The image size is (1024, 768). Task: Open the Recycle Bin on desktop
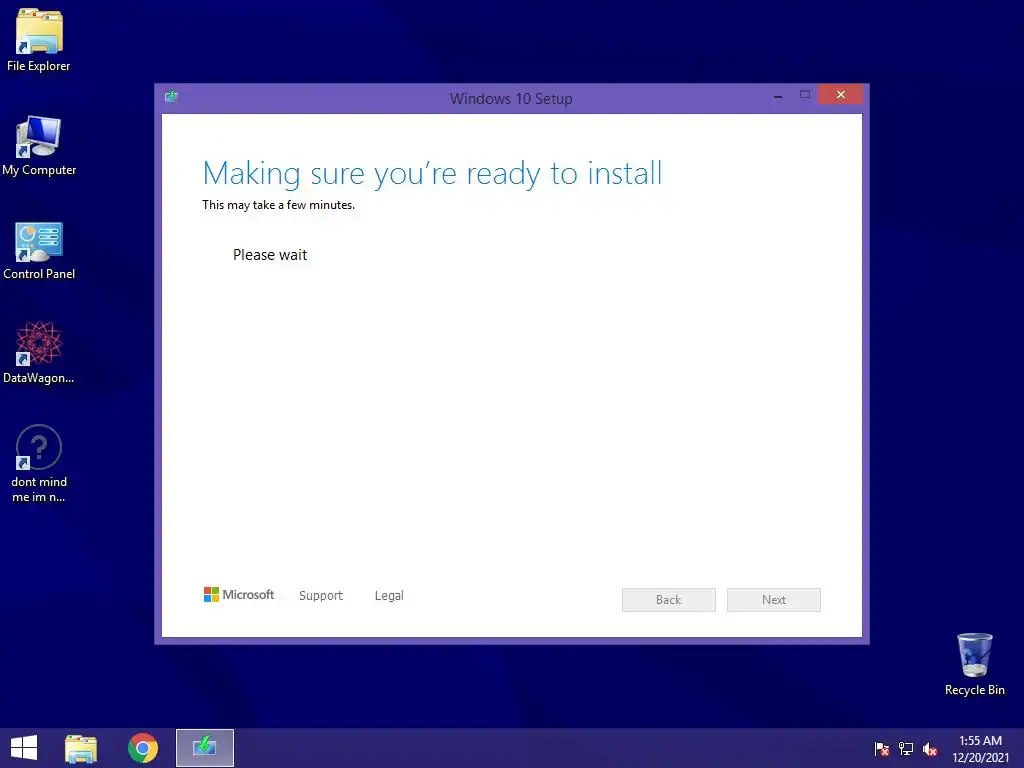click(974, 664)
